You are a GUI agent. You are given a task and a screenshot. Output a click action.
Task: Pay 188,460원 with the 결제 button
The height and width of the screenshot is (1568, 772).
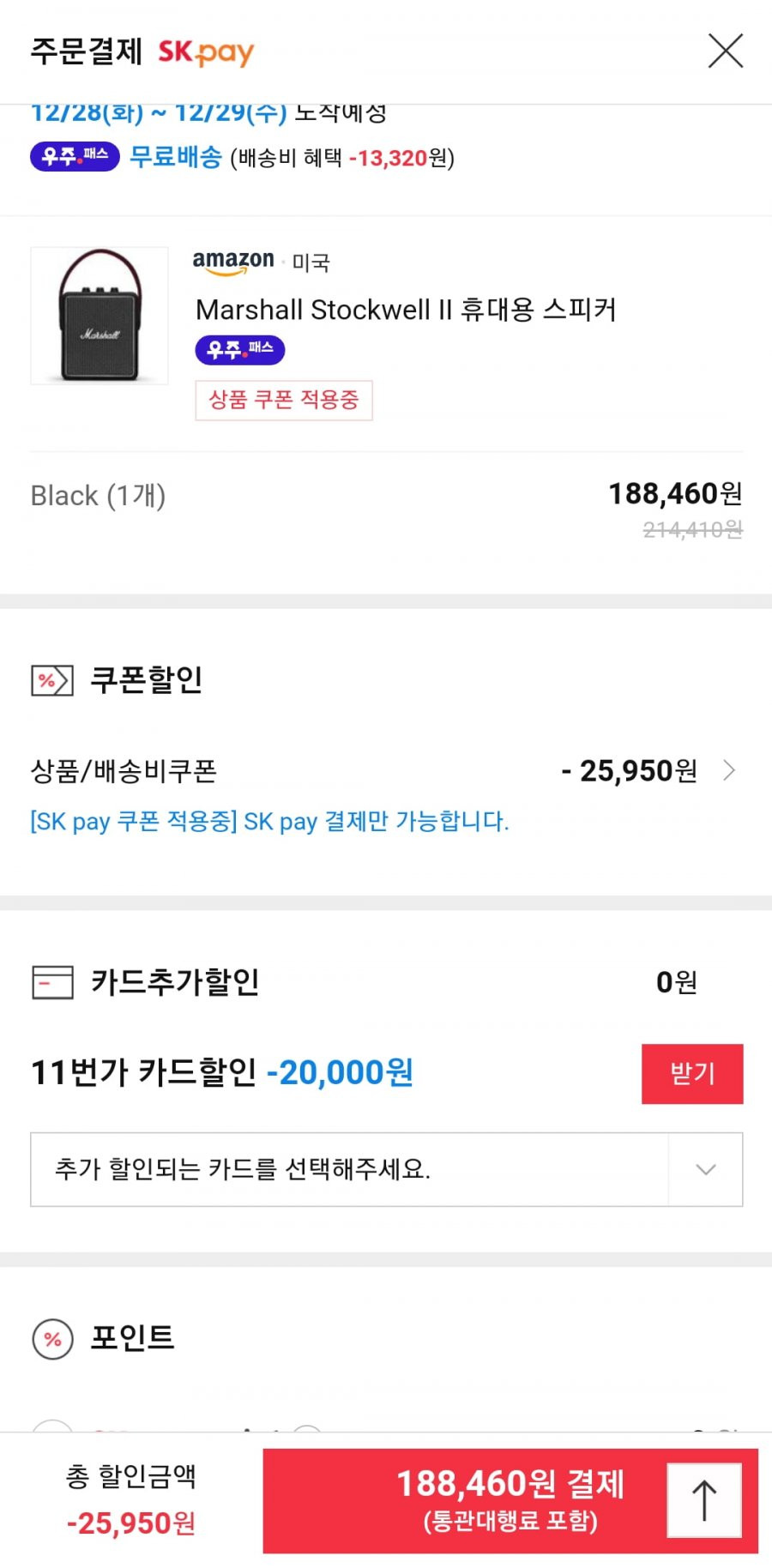(x=510, y=1500)
